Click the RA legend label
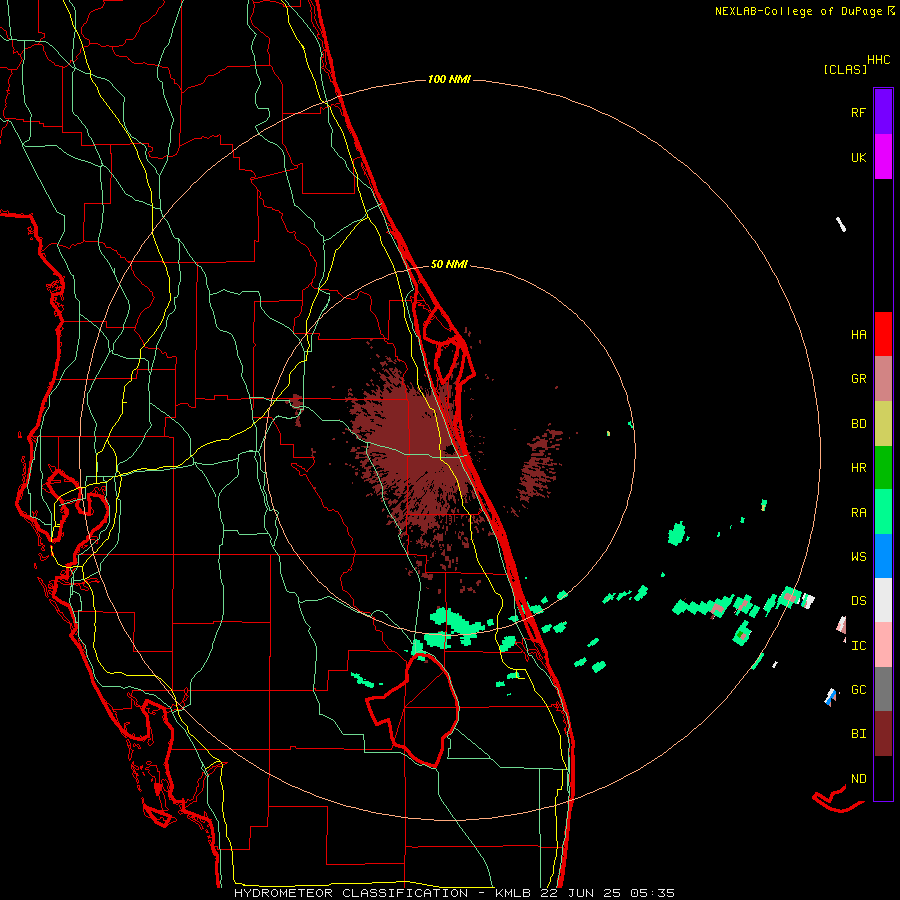The width and height of the screenshot is (900, 900). click(858, 513)
